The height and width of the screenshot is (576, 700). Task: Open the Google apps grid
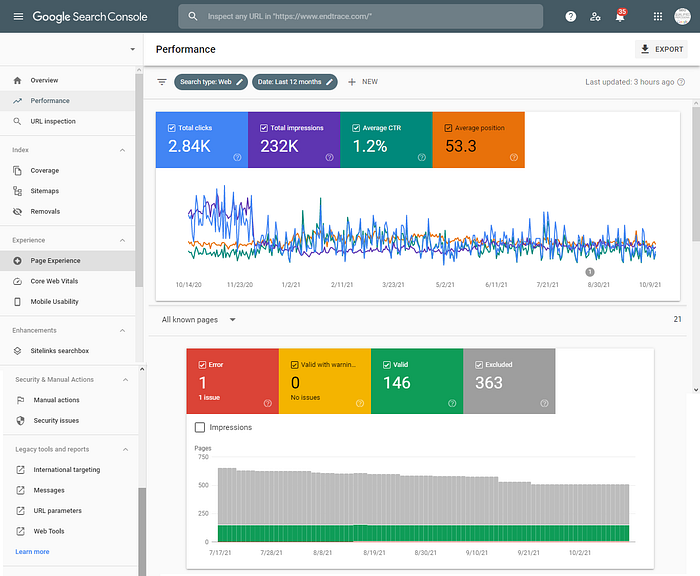point(658,17)
